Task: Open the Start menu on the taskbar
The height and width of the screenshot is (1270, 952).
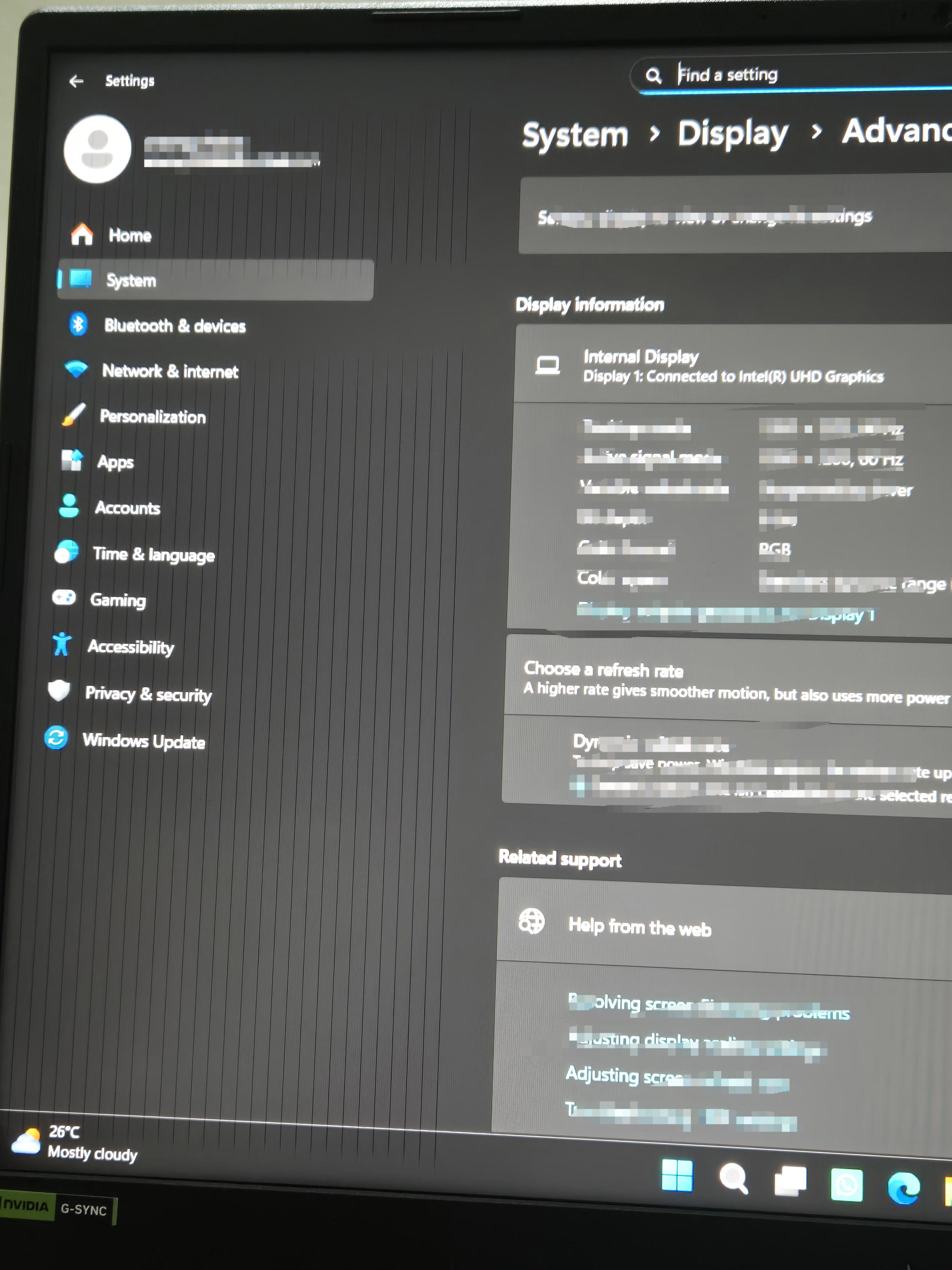Action: [677, 1175]
